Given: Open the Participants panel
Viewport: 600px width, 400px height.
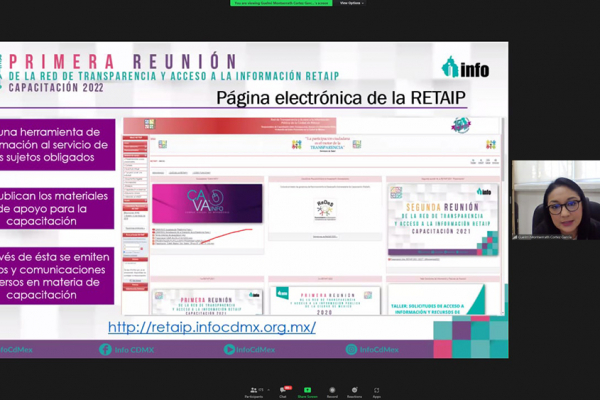Looking at the screenshot, I should pyautogui.click(x=254, y=392).
